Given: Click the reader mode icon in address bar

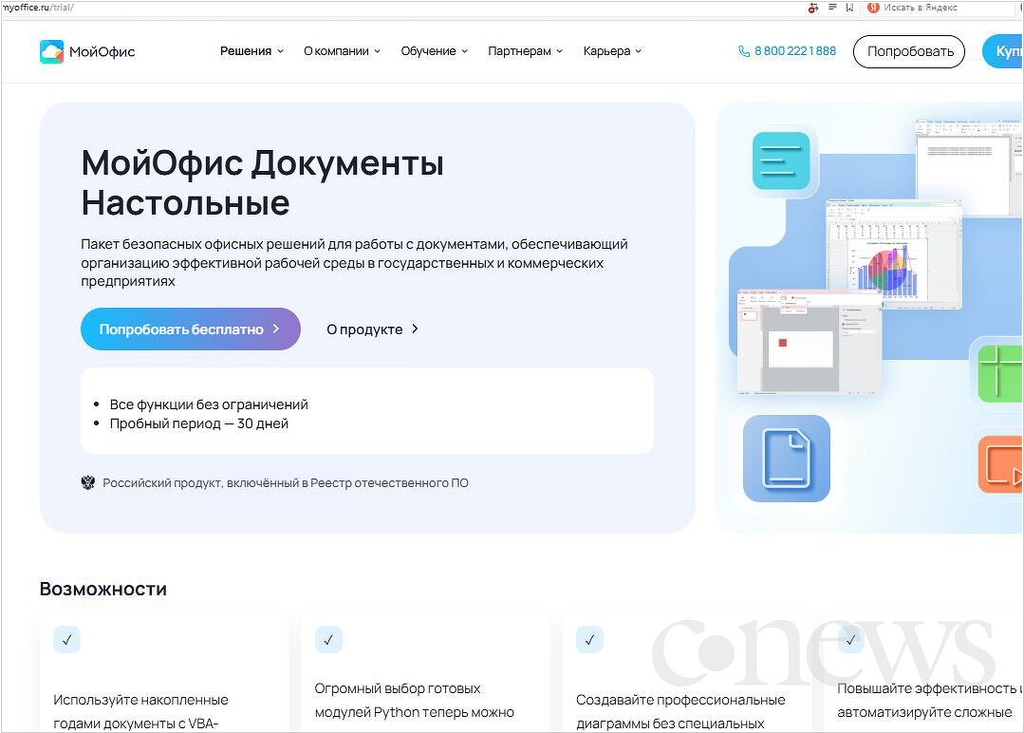Looking at the screenshot, I should pyautogui.click(x=831, y=8).
